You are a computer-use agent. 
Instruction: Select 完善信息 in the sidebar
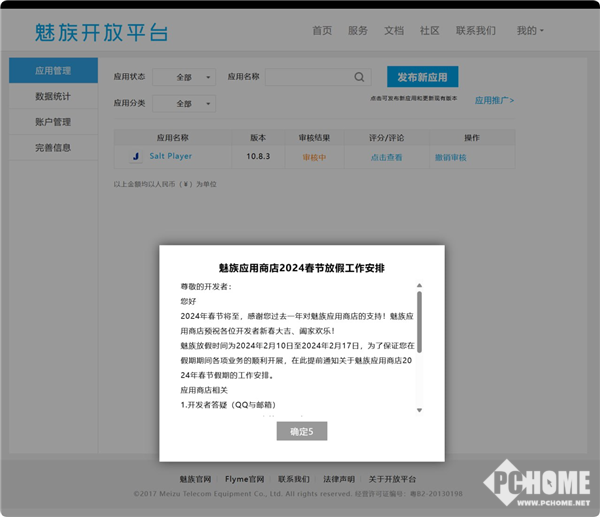pos(53,148)
